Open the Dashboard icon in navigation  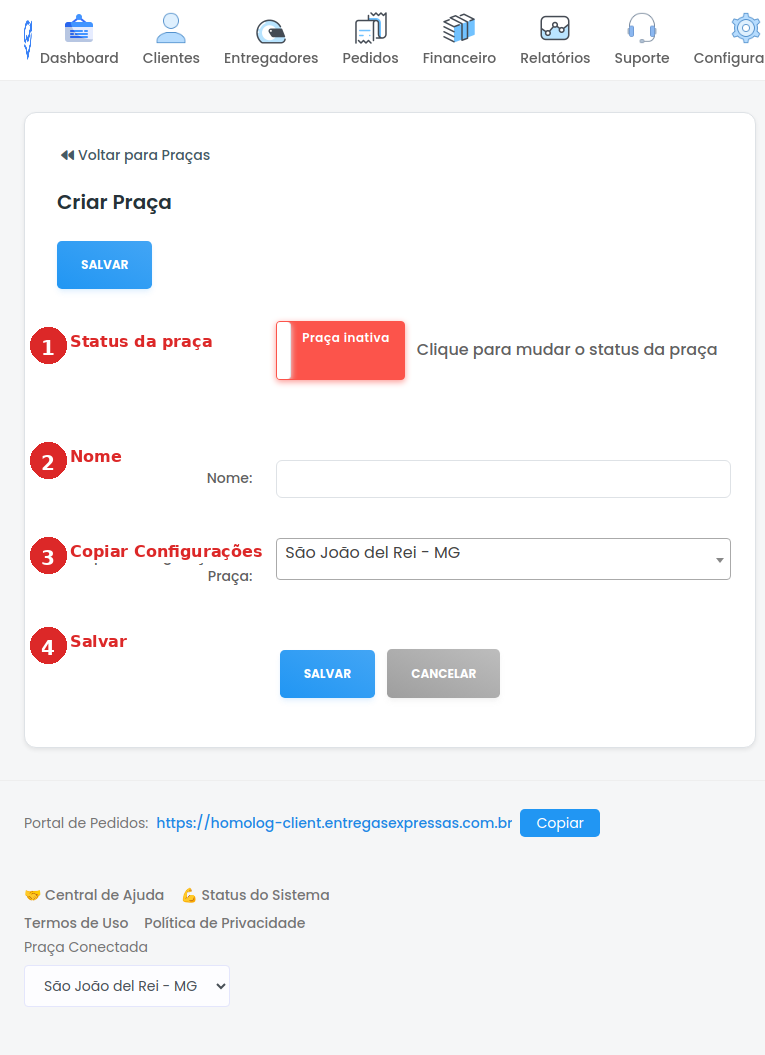pos(79,29)
